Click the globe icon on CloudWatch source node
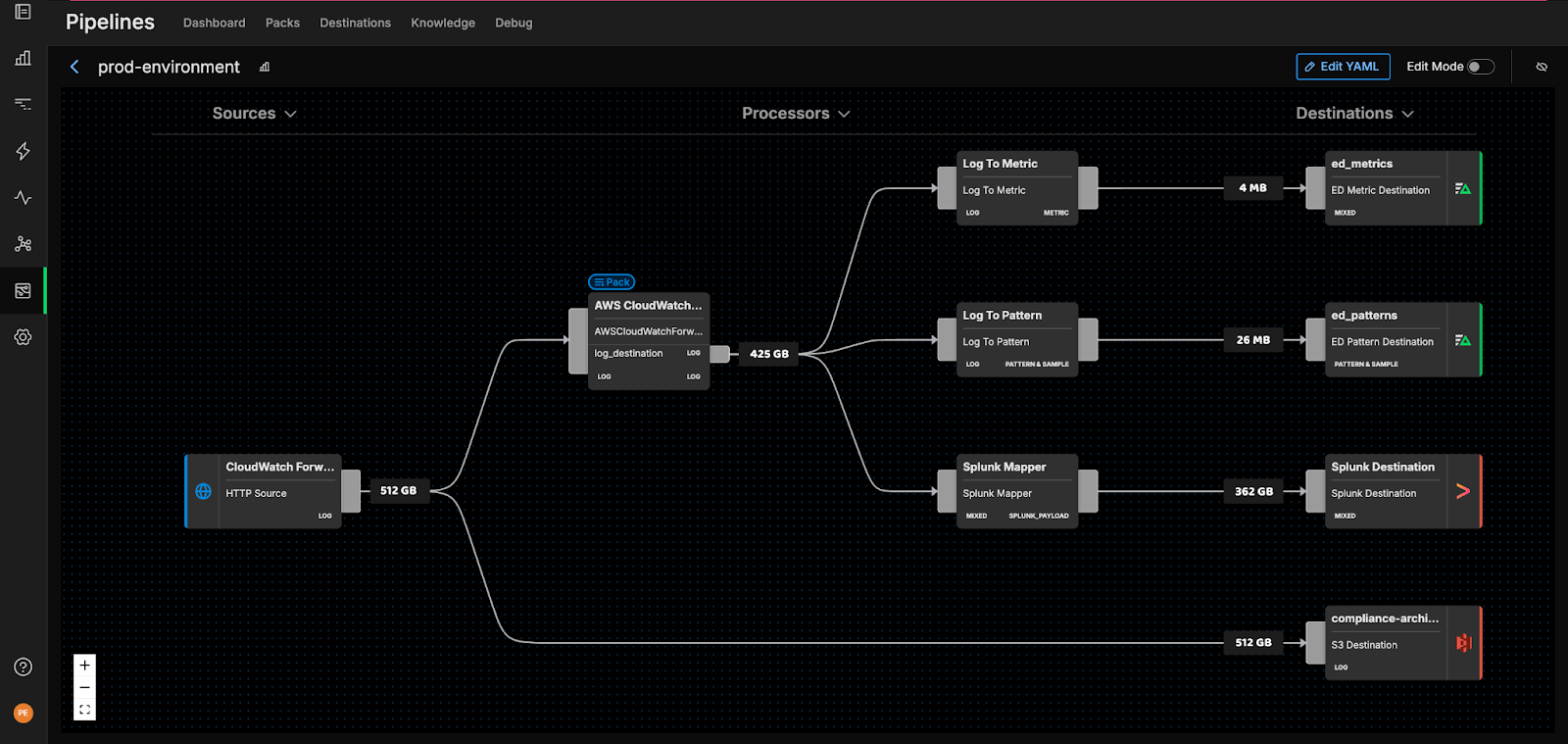 click(x=204, y=491)
